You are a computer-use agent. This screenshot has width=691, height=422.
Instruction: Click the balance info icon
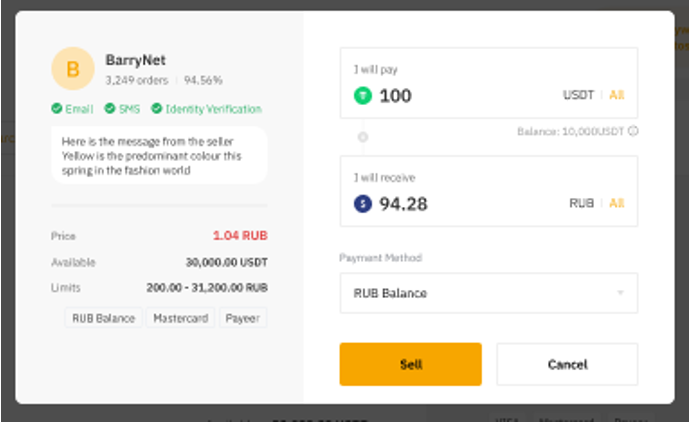click(x=633, y=130)
